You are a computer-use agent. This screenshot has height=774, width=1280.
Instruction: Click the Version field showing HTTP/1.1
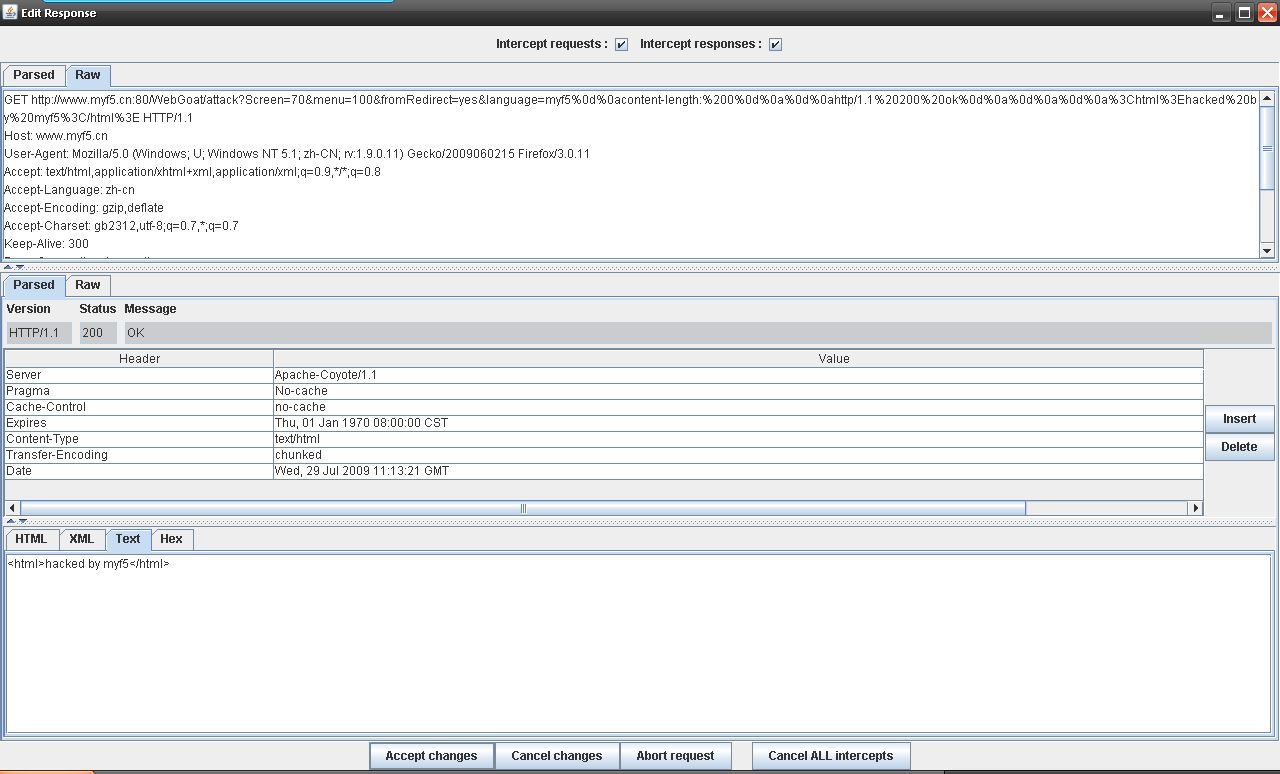[x=39, y=333]
